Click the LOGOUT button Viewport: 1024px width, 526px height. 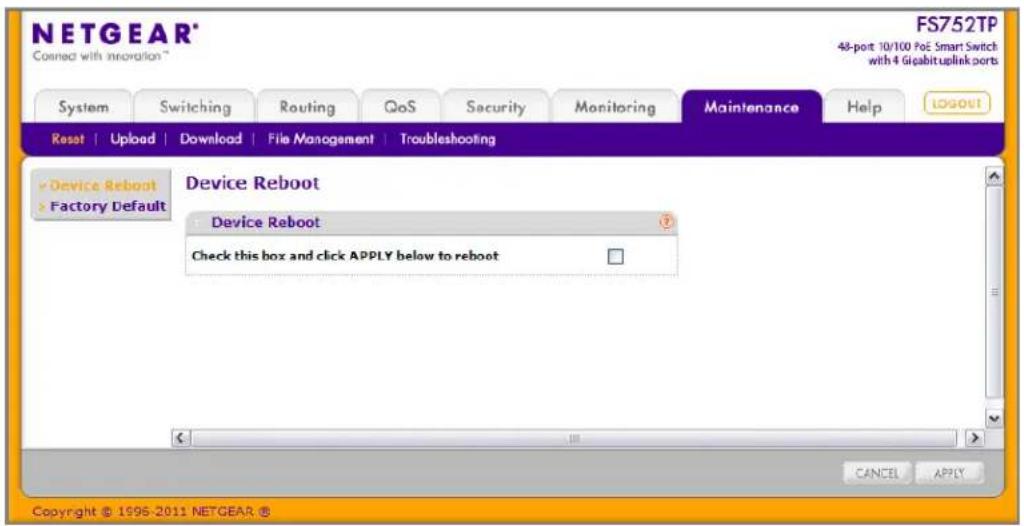pyautogui.click(x=957, y=103)
